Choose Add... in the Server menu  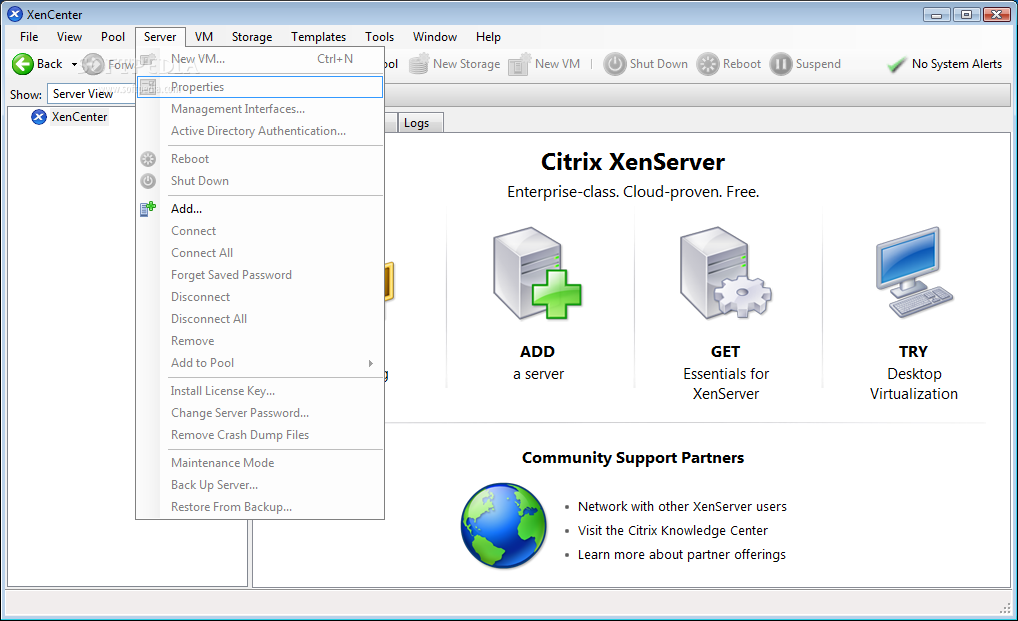tap(260, 209)
